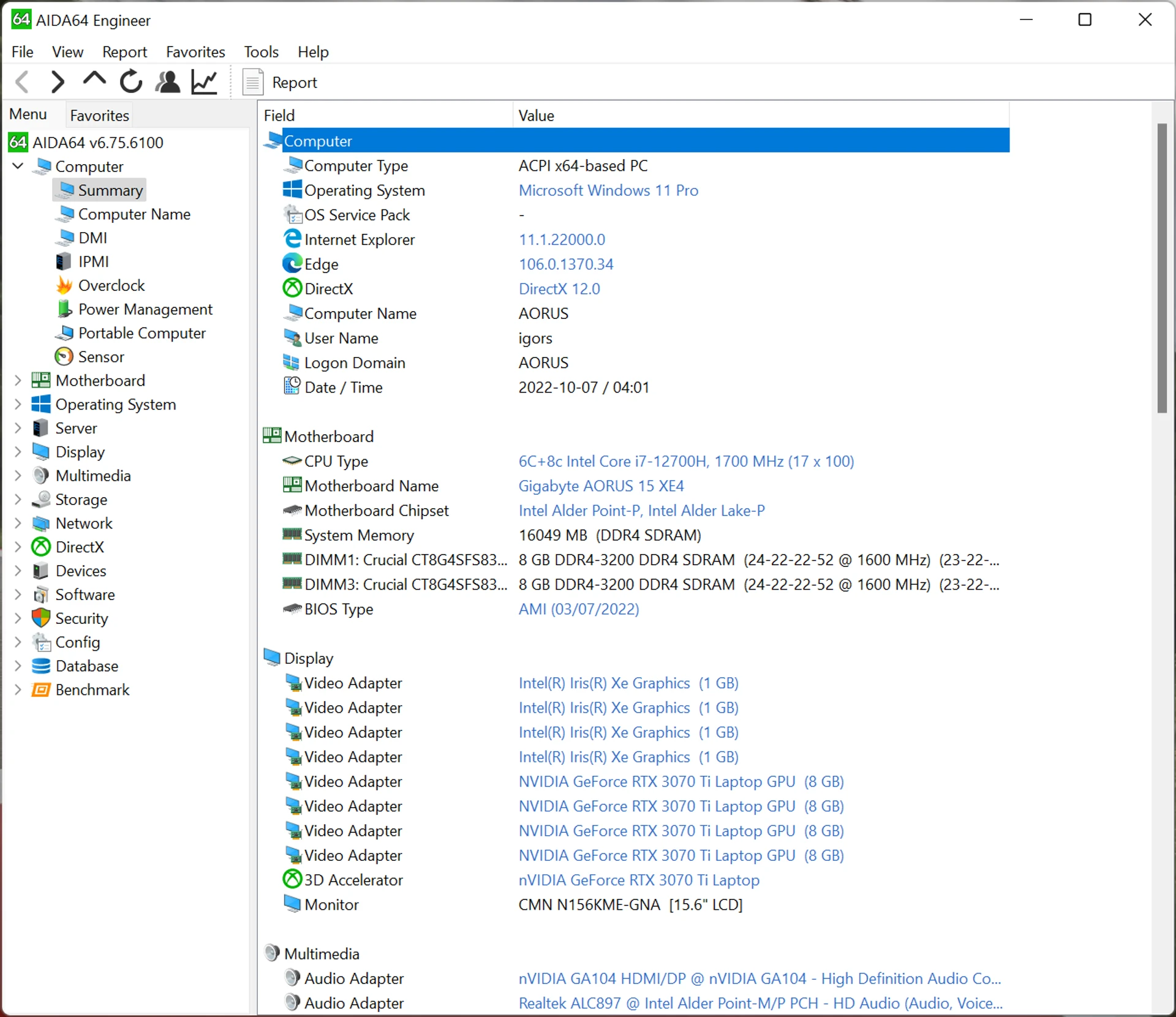This screenshot has height=1017, width=1176.
Task: Expand the Benchmark tree node
Action: tap(18, 690)
